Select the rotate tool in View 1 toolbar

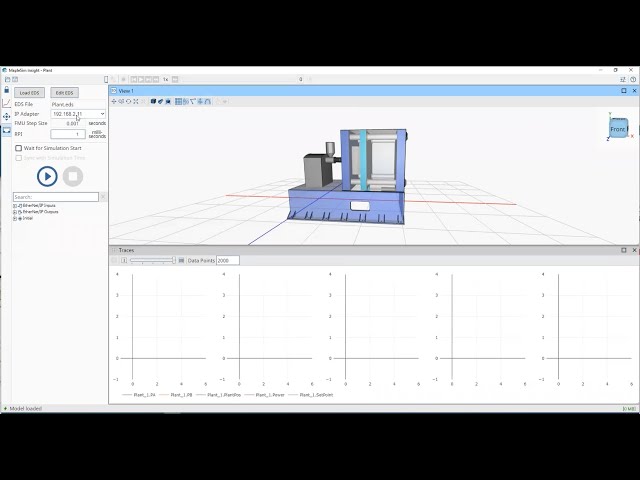click(x=129, y=101)
